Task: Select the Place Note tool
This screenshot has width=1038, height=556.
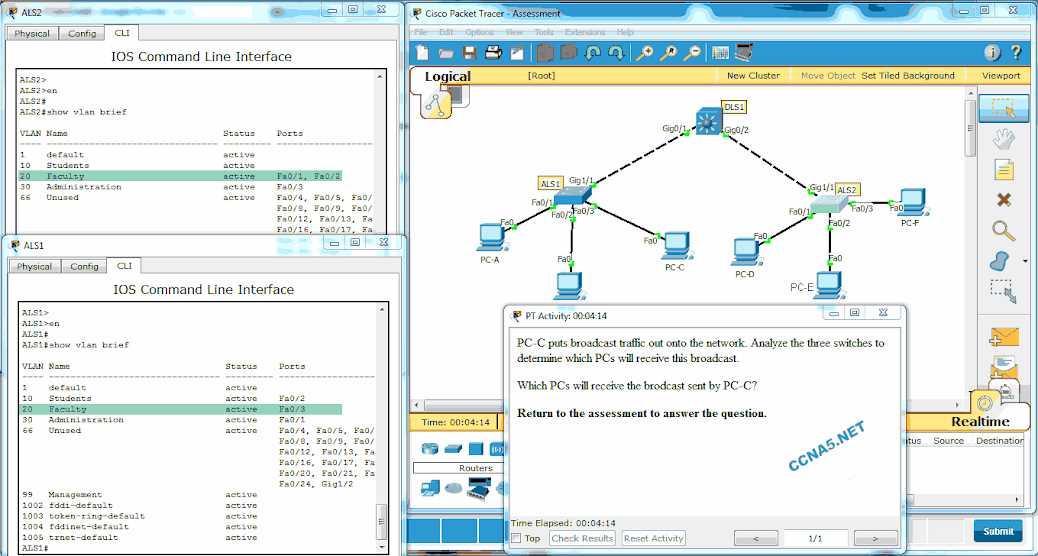Action: (1004, 170)
